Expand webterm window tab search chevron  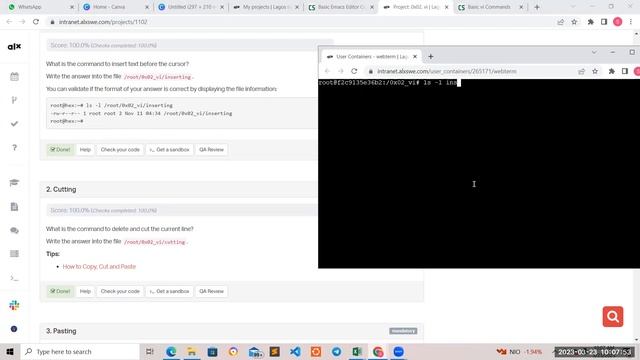click(594, 52)
